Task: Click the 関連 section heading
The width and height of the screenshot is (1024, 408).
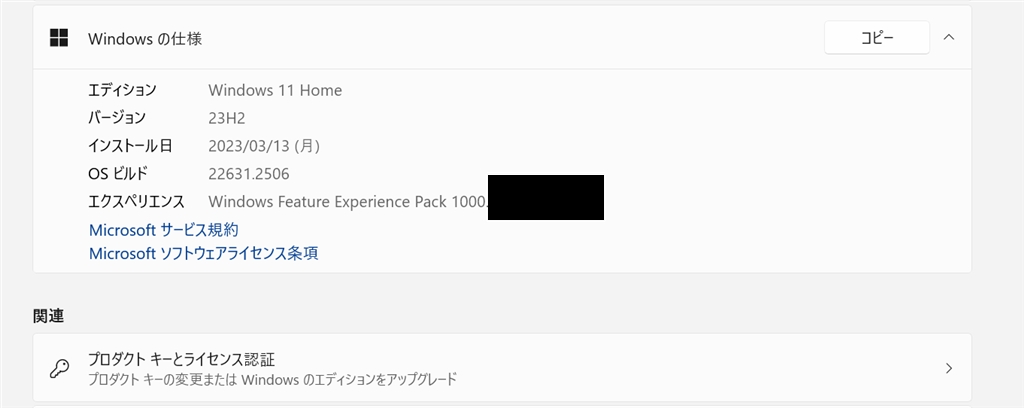Action: [48, 316]
